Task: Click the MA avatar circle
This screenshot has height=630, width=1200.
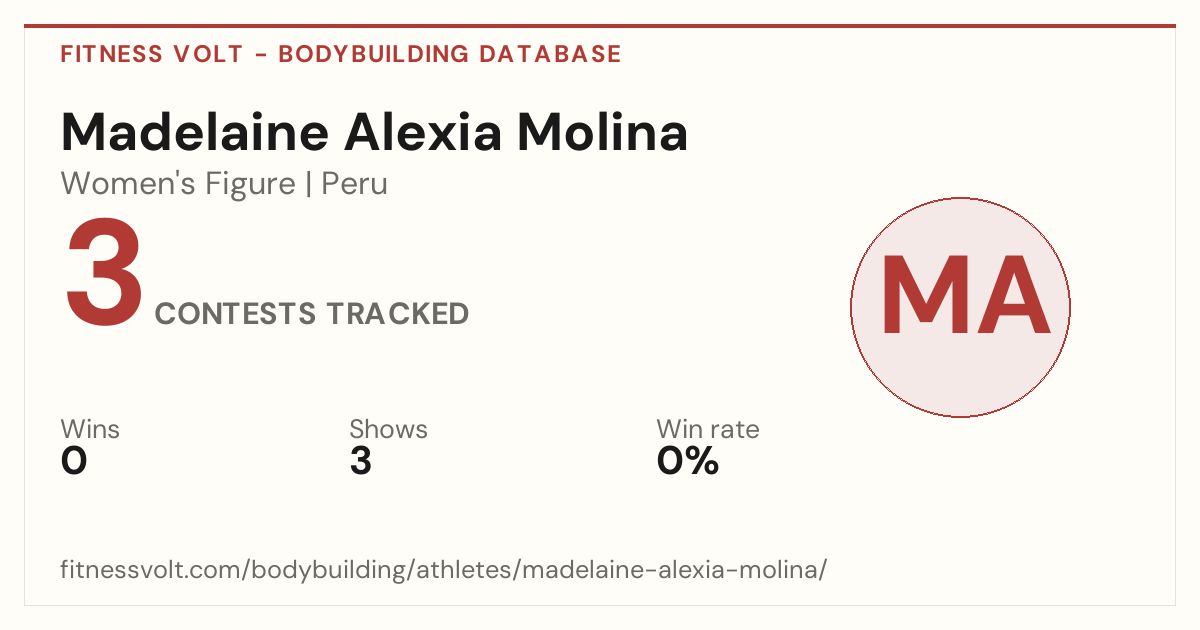Action: [960, 307]
